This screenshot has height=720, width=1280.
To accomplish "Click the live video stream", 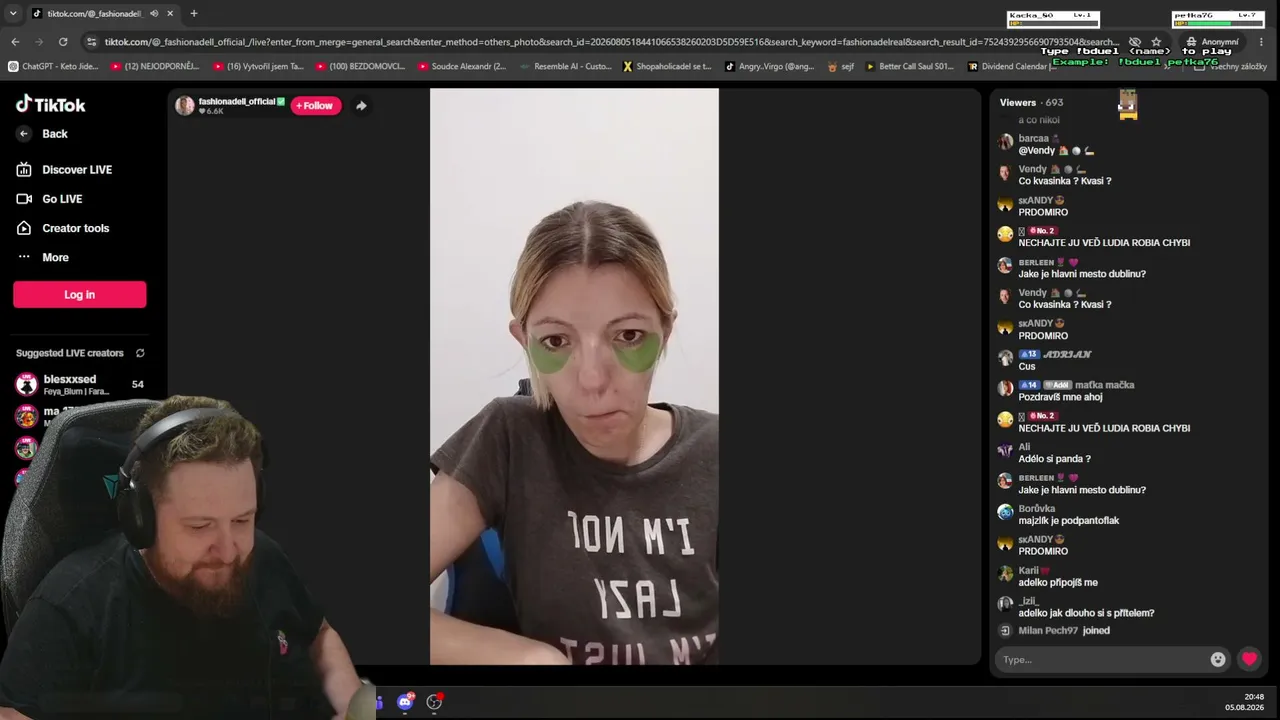I will pyautogui.click(x=574, y=376).
